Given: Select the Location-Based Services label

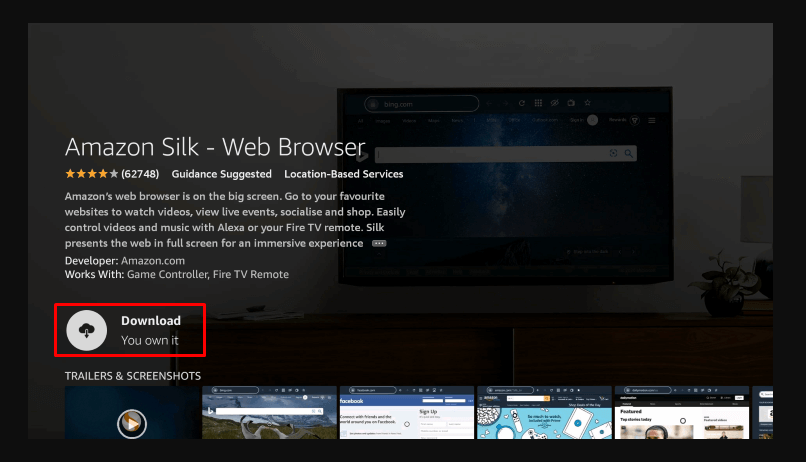Looking at the screenshot, I should [343, 174].
